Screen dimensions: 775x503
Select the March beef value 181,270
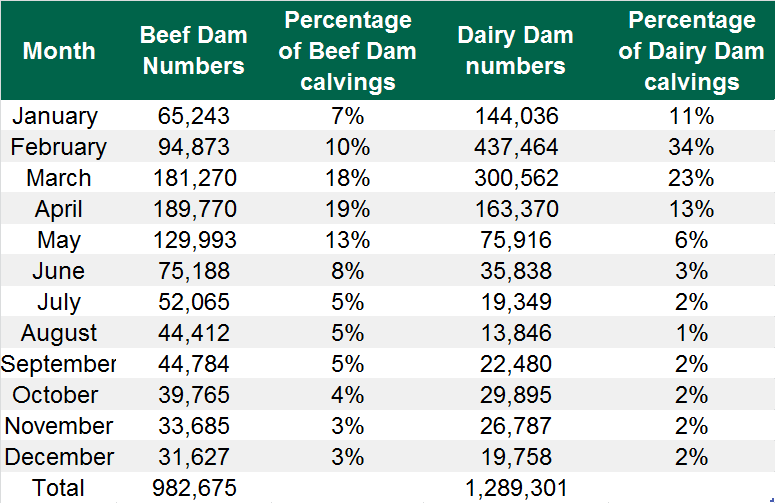pyautogui.click(x=193, y=178)
